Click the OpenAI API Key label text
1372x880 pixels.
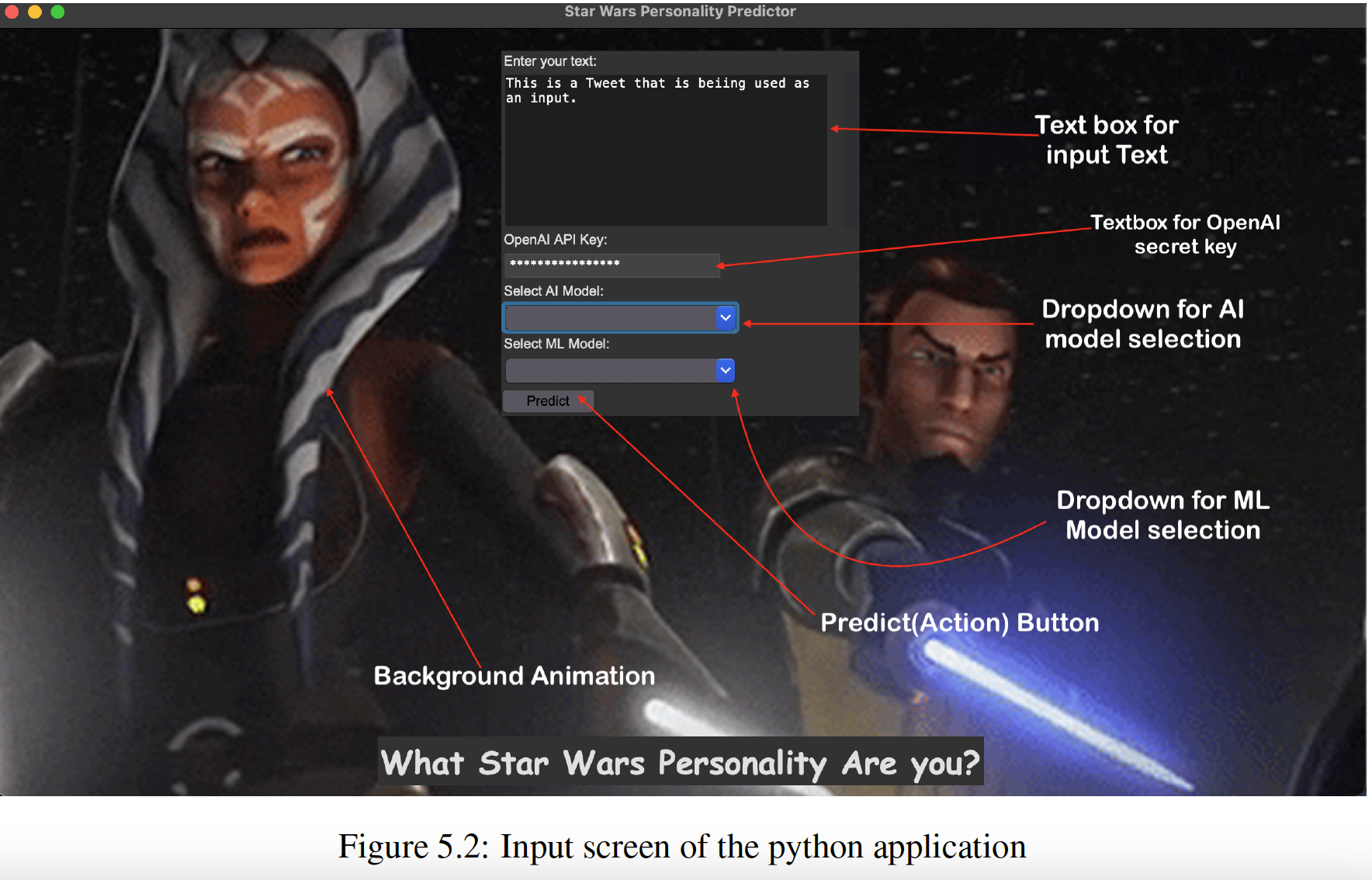pyautogui.click(x=556, y=240)
